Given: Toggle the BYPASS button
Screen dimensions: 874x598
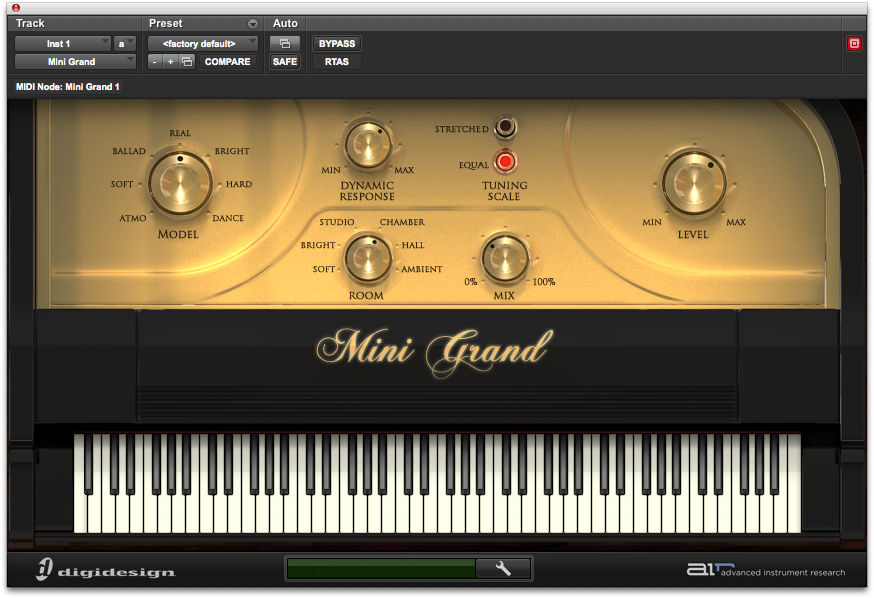Looking at the screenshot, I should tap(337, 43).
